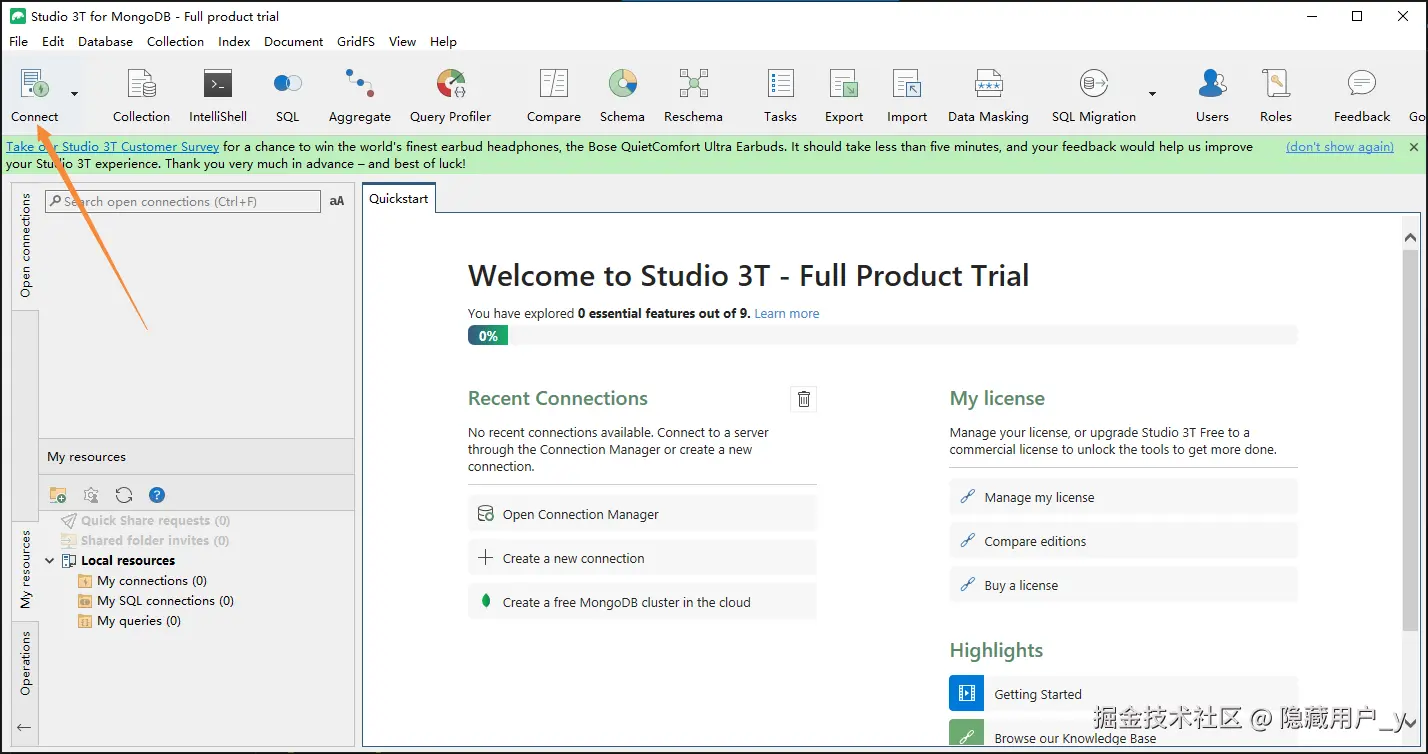Open the File menu
The height and width of the screenshot is (754, 1428).
pyautogui.click(x=18, y=42)
